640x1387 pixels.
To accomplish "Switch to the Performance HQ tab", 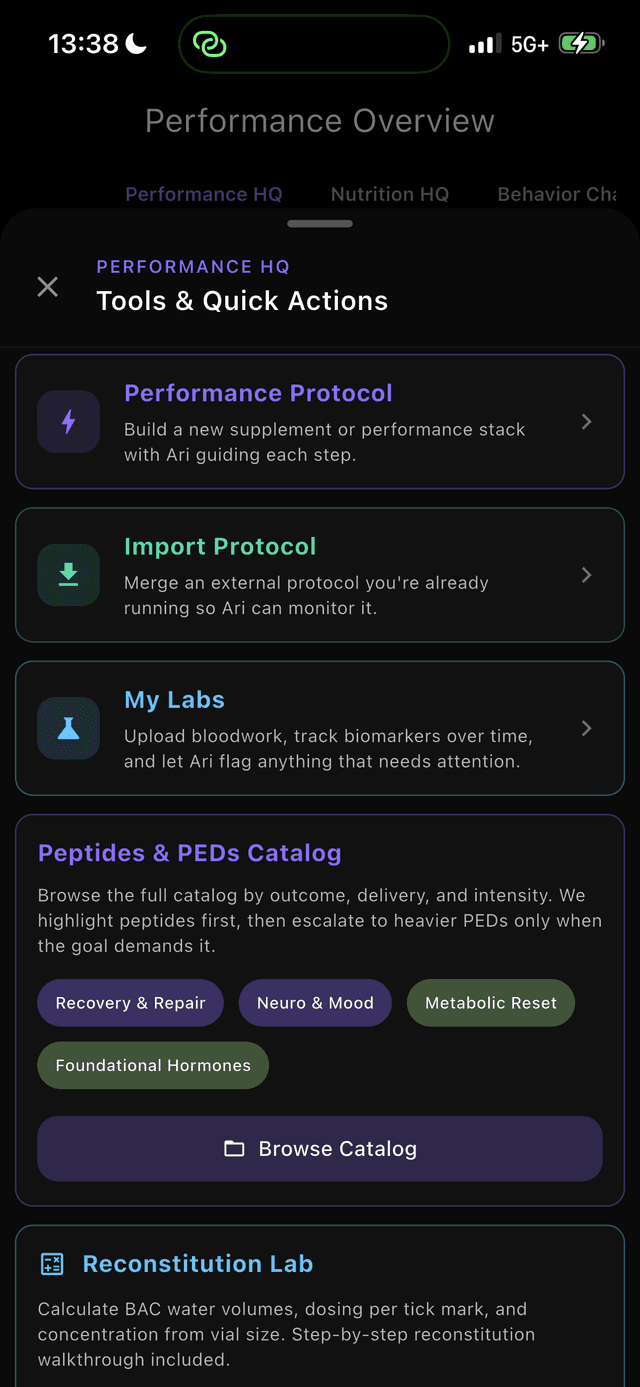I will click(204, 194).
